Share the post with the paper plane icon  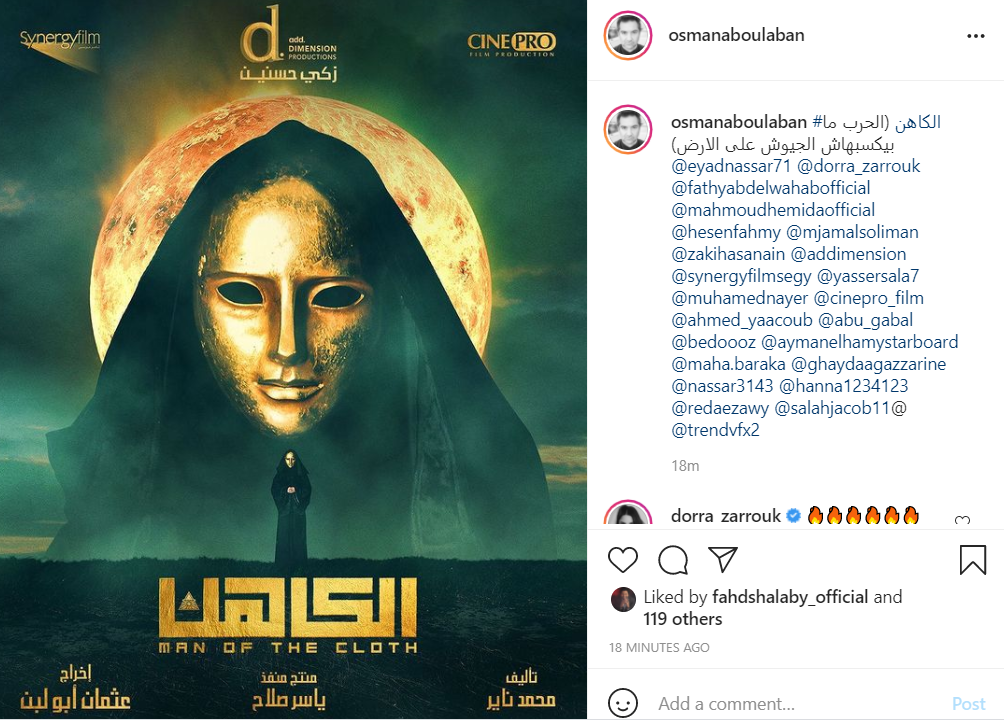pos(723,559)
